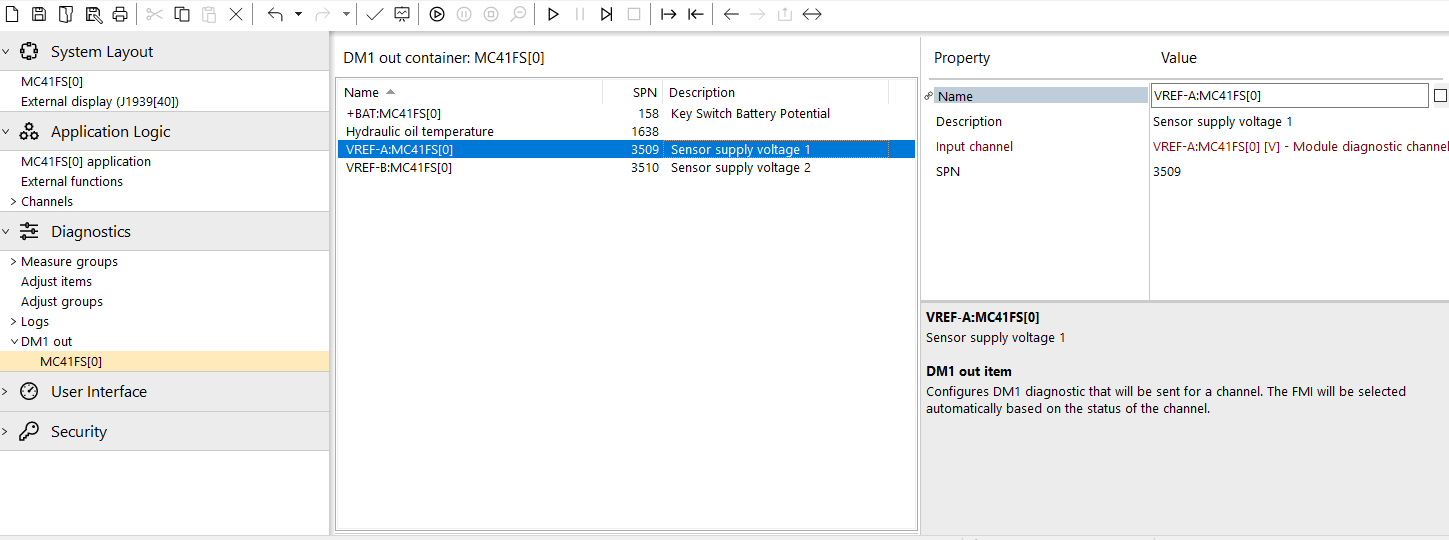This screenshot has height=540, width=1449.
Task: Select External functions item
Action: [x=72, y=181]
